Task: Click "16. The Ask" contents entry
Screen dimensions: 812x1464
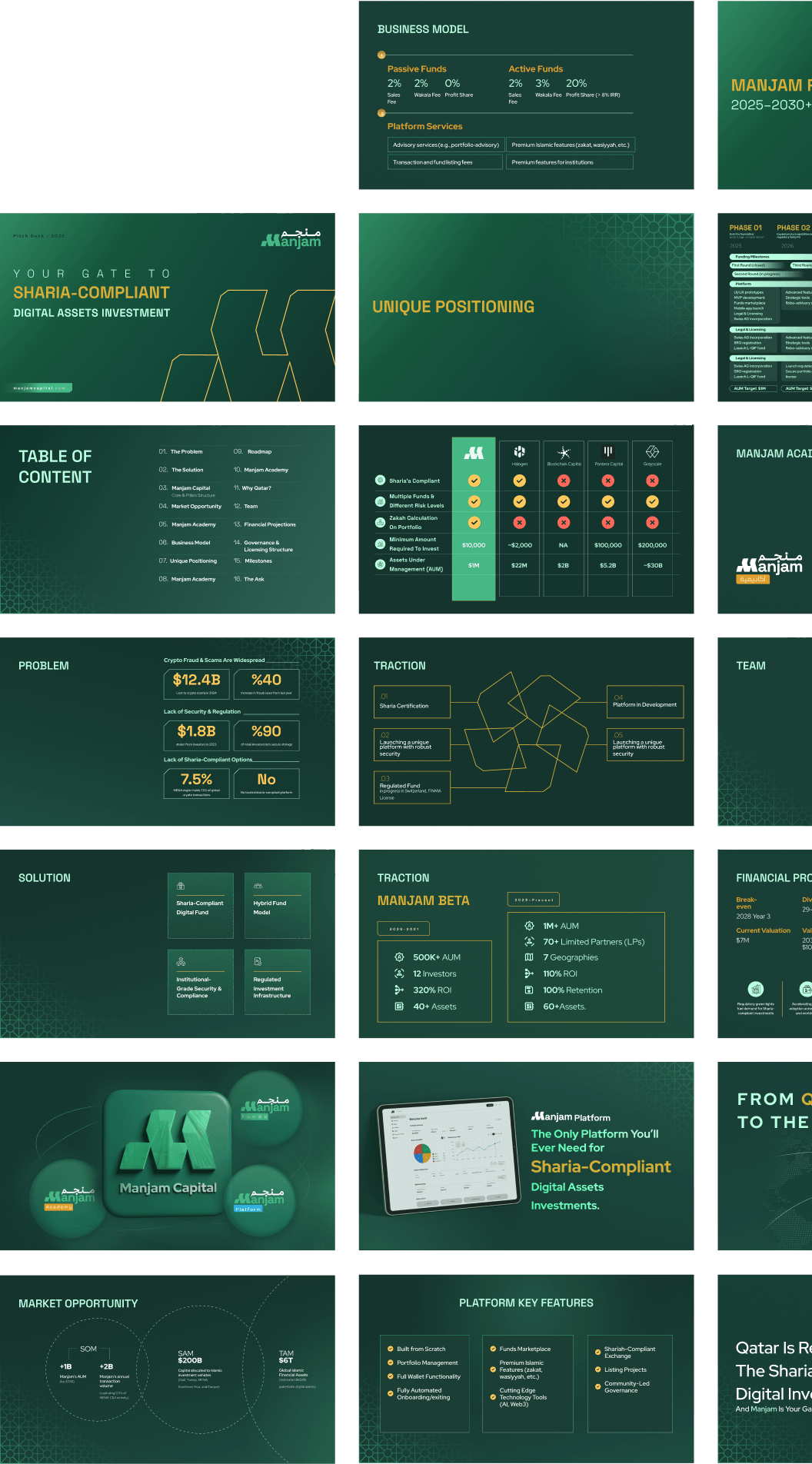Action: (x=249, y=579)
